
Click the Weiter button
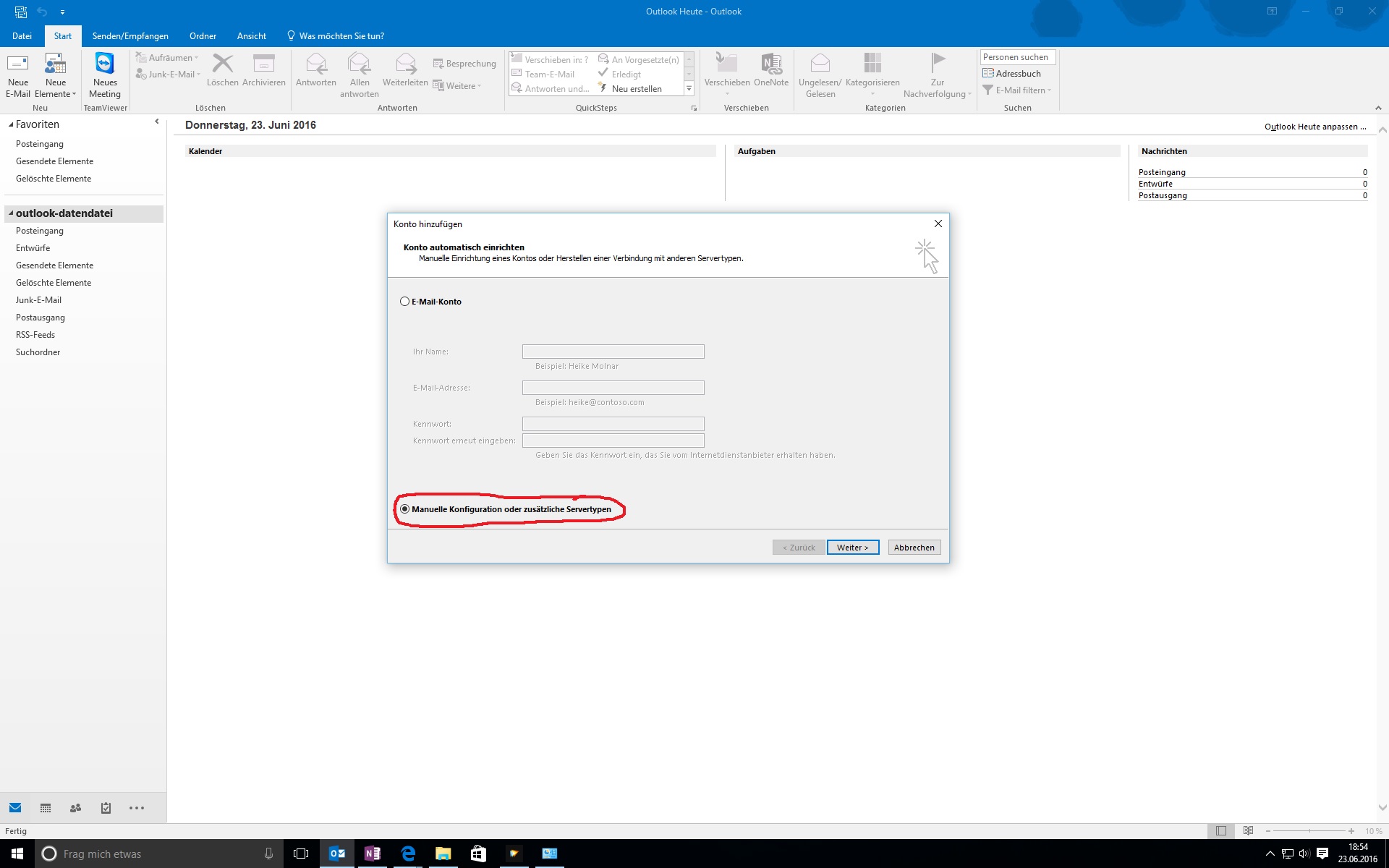(852, 548)
